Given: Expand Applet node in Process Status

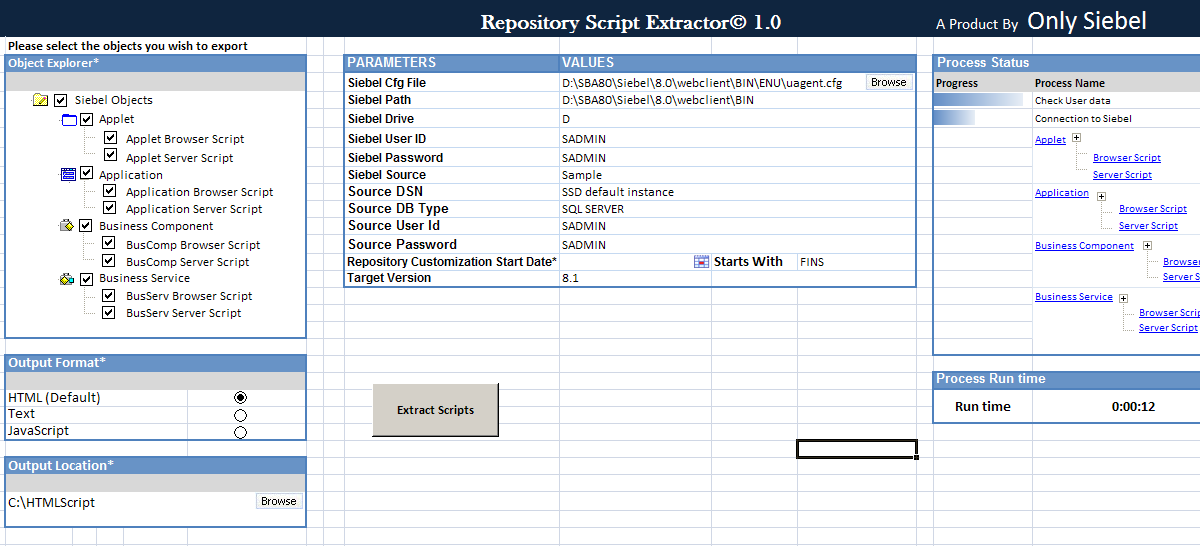Looking at the screenshot, I should (1076, 139).
